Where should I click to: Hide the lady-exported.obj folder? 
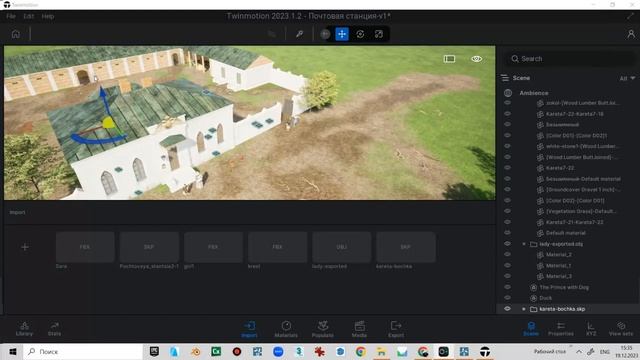tap(507, 244)
